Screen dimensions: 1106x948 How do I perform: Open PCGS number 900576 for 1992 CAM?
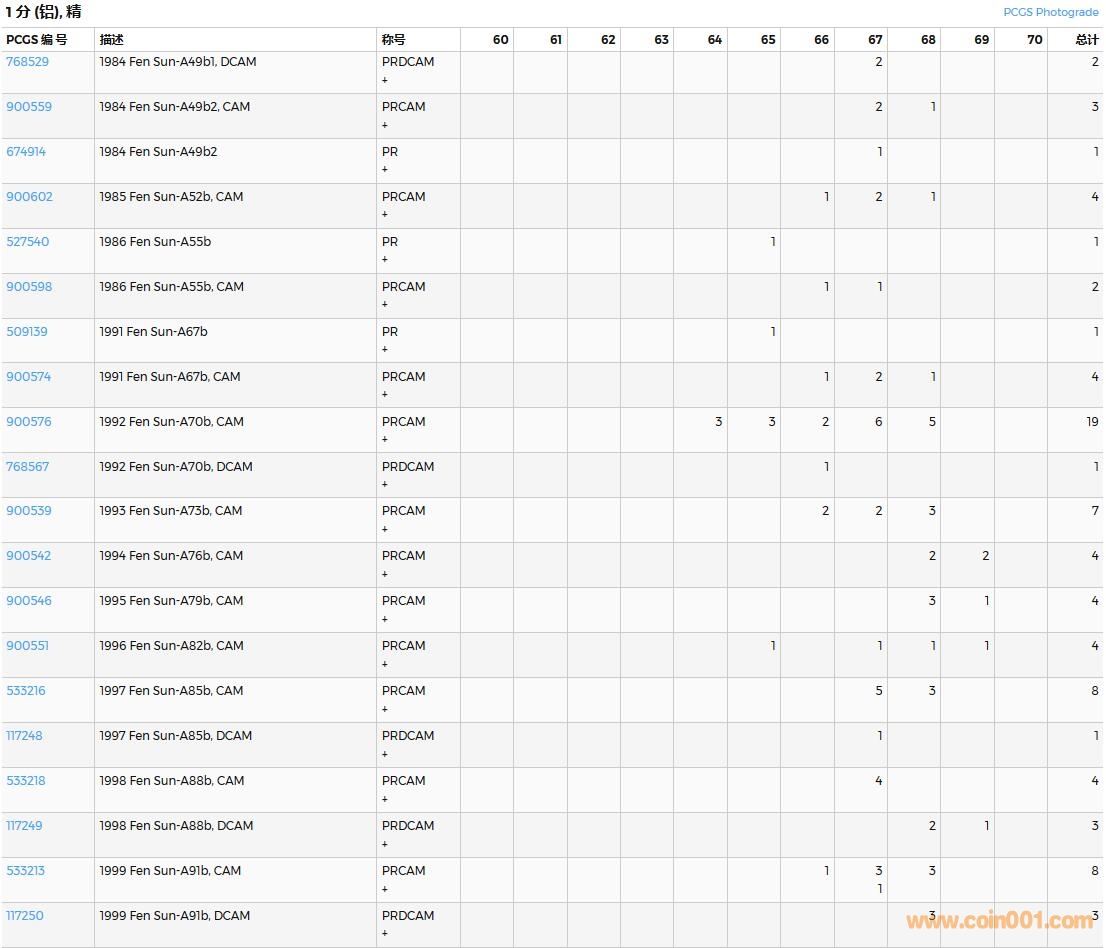click(x=29, y=422)
